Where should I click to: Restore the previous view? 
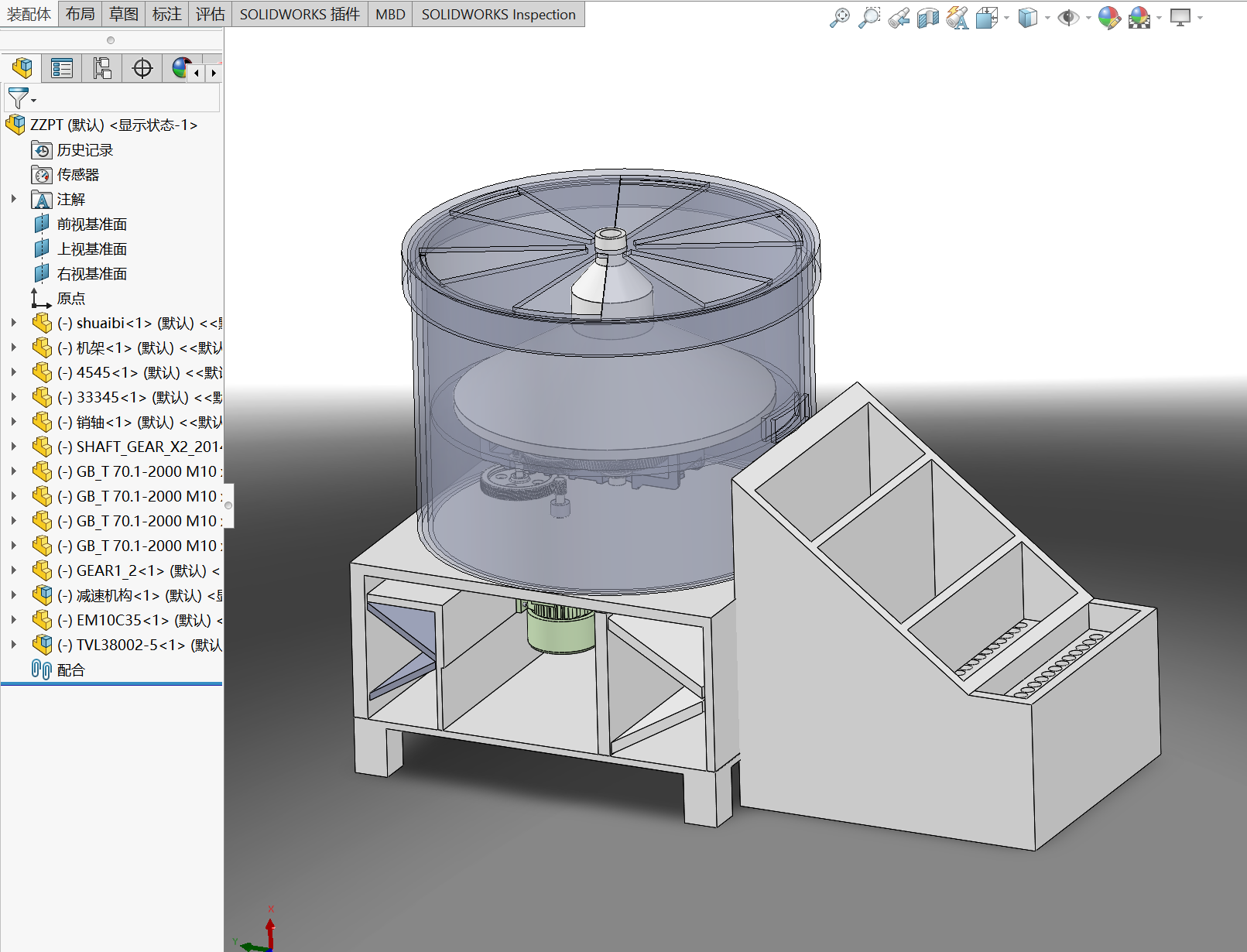tap(899, 17)
